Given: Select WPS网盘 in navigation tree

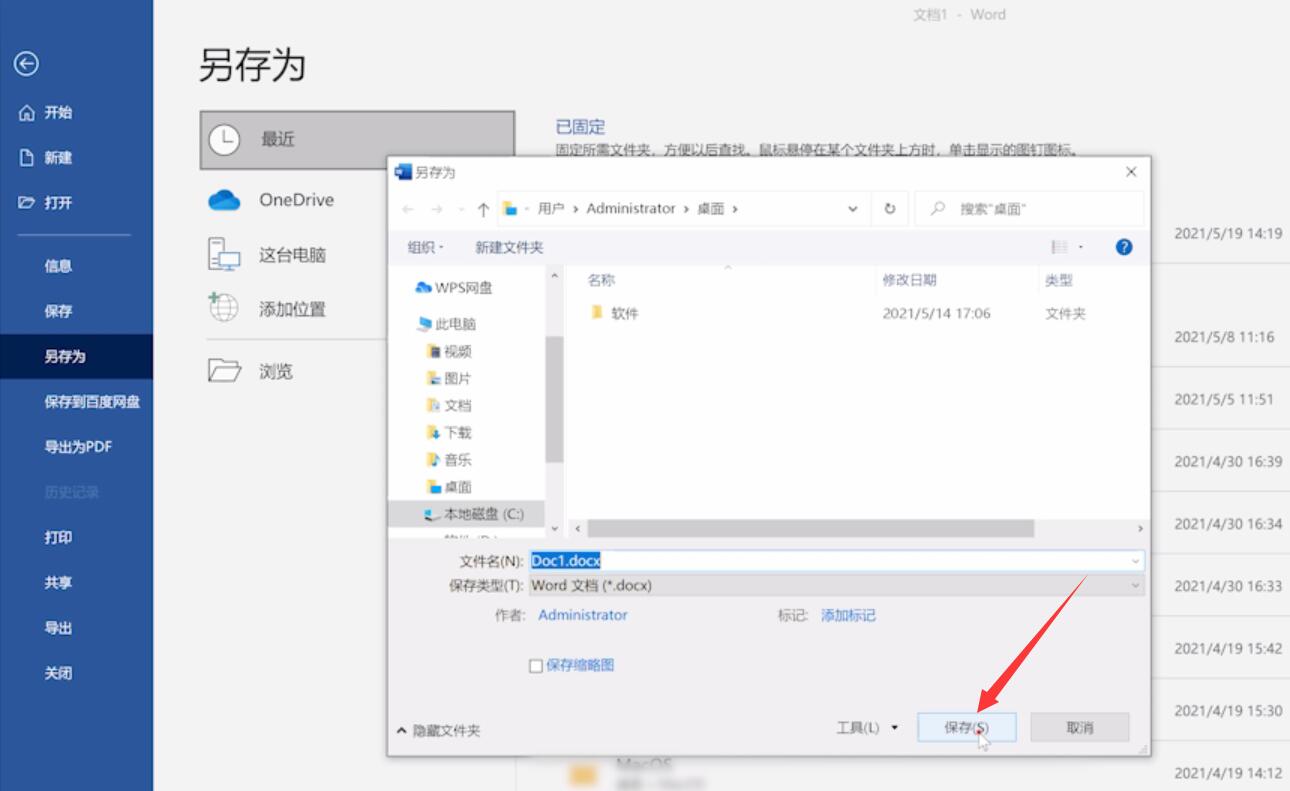Looking at the screenshot, I should pos(454,288).
